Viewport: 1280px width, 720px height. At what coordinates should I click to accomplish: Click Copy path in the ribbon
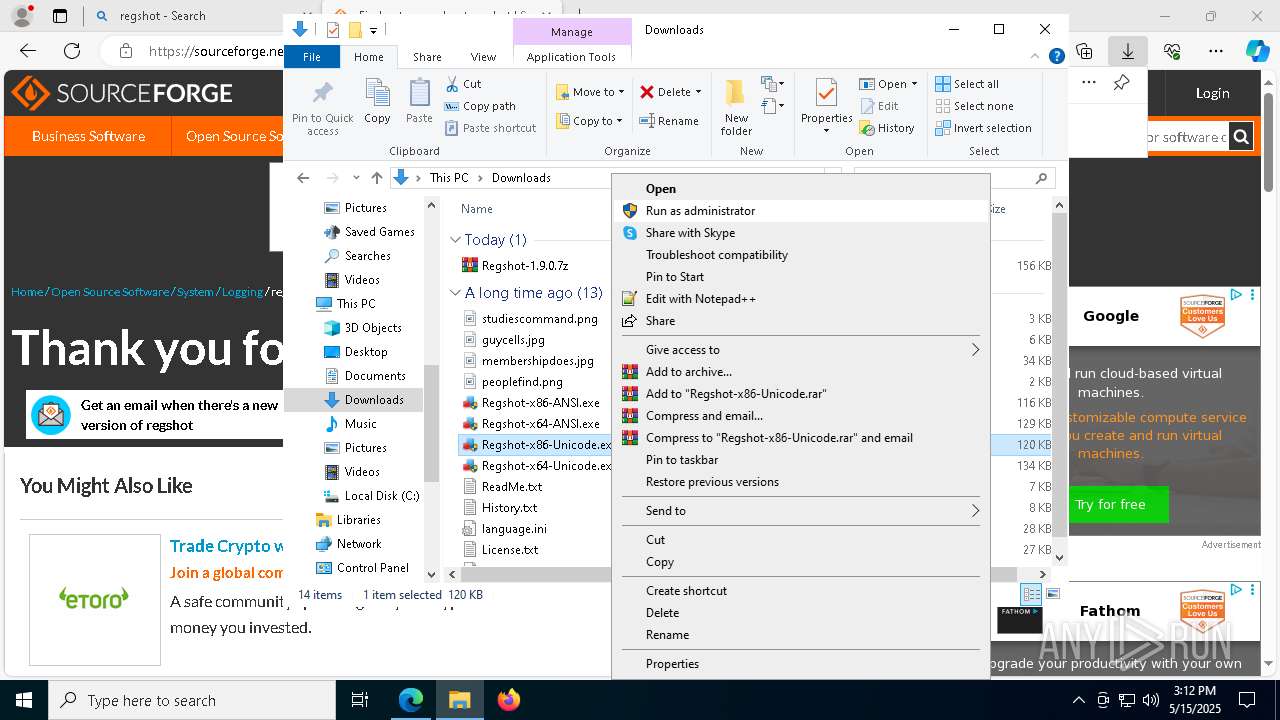click(x=480, y=106)
